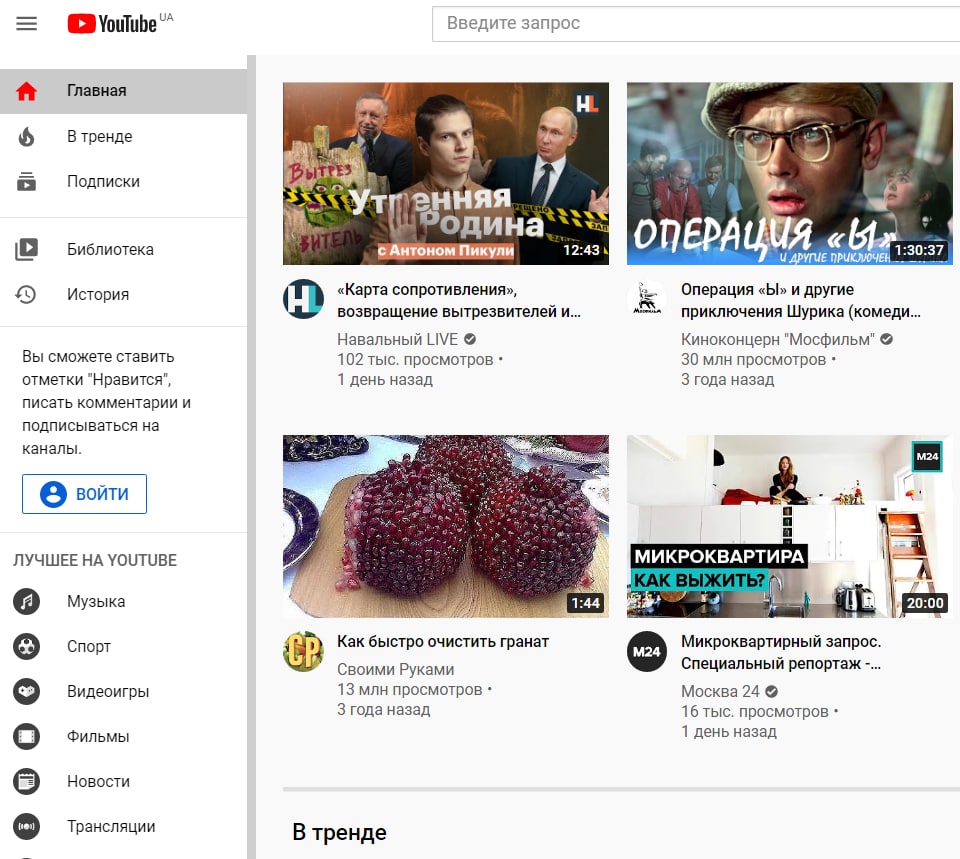Viewport: 960px width, 859px height.
Task: Select Спорт in the sidebar
Action: click(123, 647)
